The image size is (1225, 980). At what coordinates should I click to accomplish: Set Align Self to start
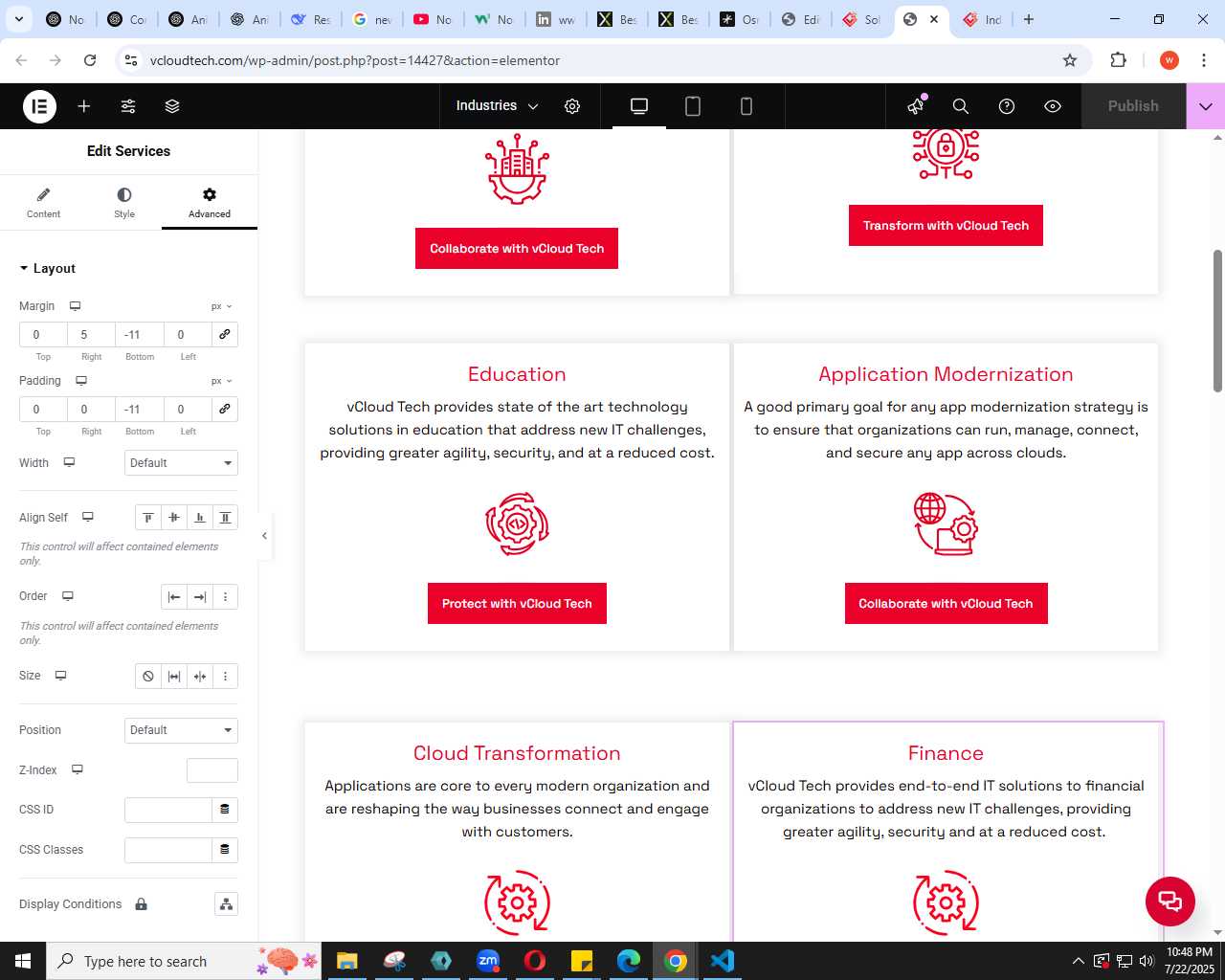pyautogui.click(x=148, y=518)
